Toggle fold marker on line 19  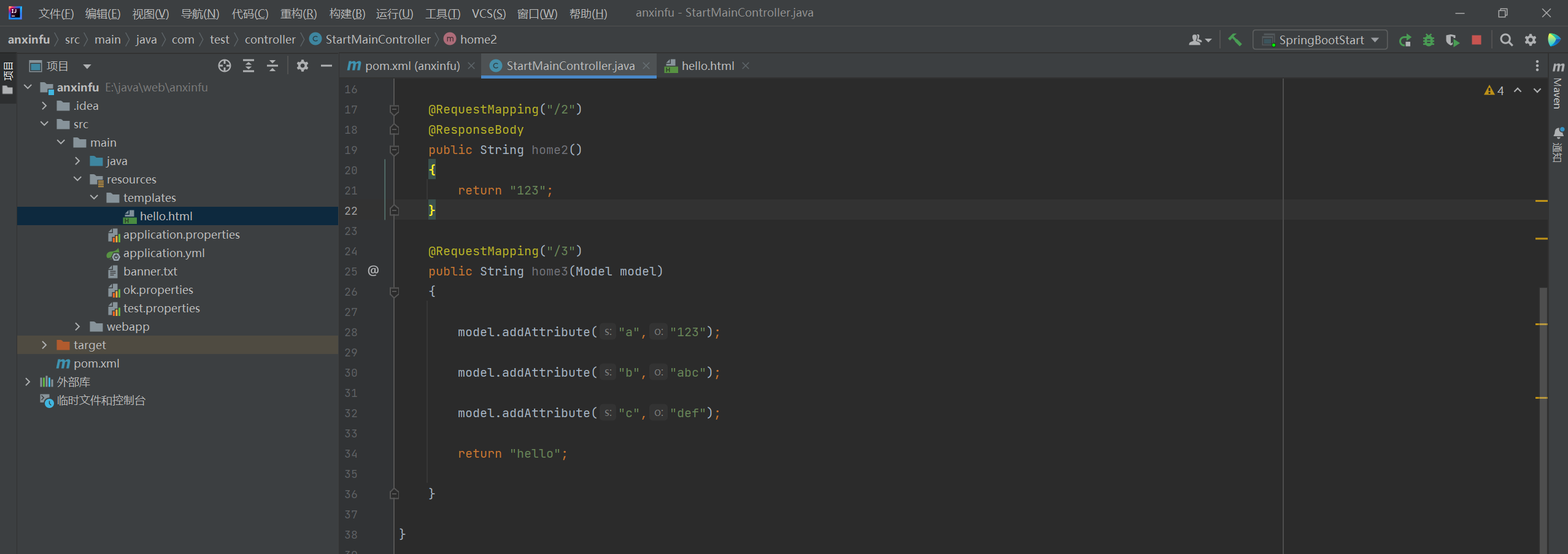coord(395,150)
